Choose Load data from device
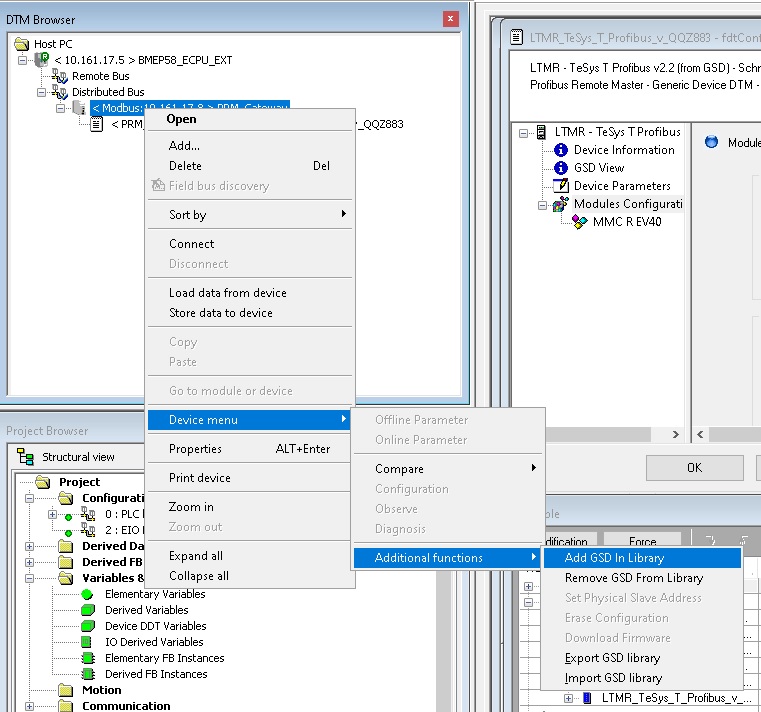Viewport: 761px width, 712px height. (250, 293)
